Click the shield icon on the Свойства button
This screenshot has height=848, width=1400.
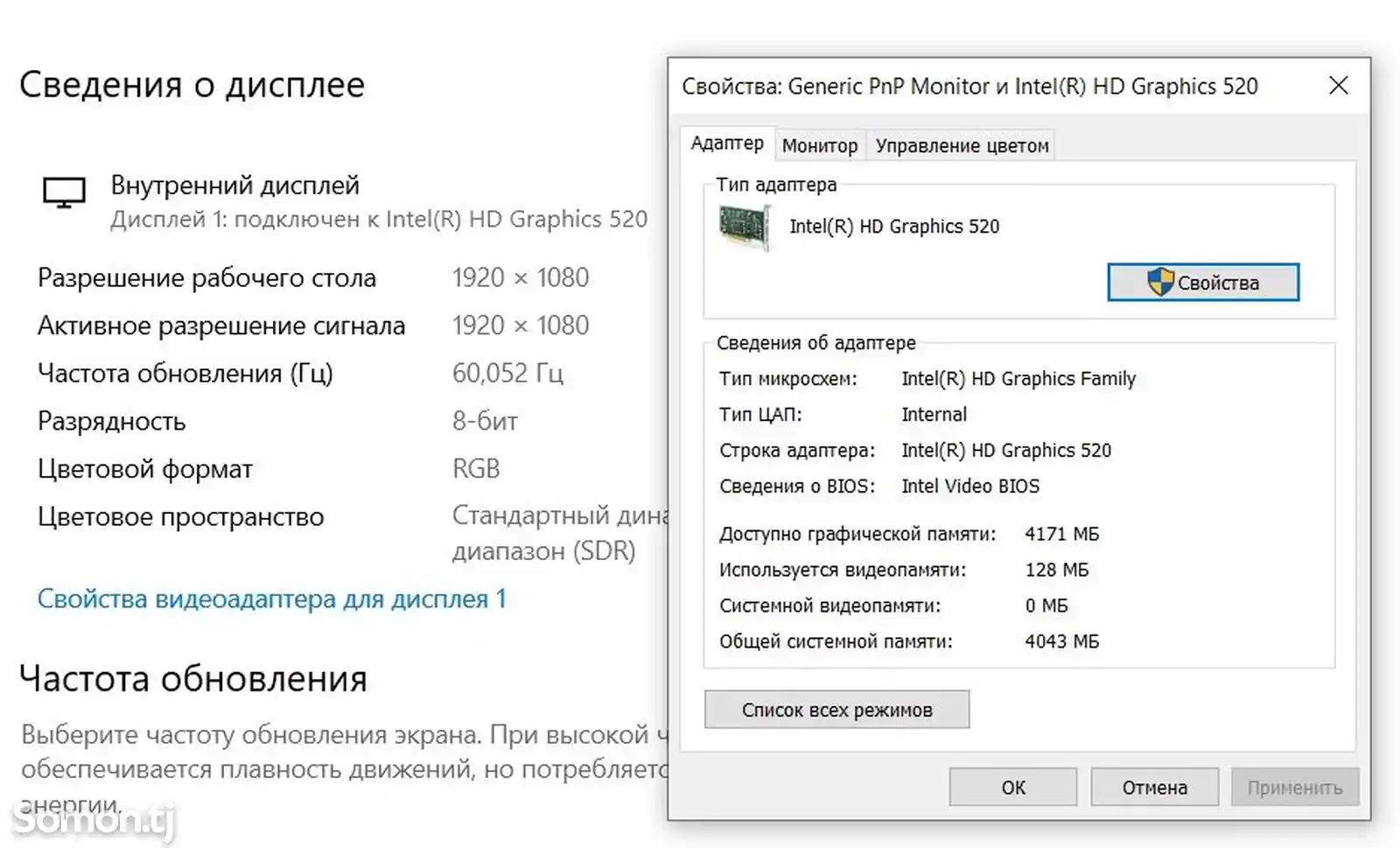pos(1160,282)
